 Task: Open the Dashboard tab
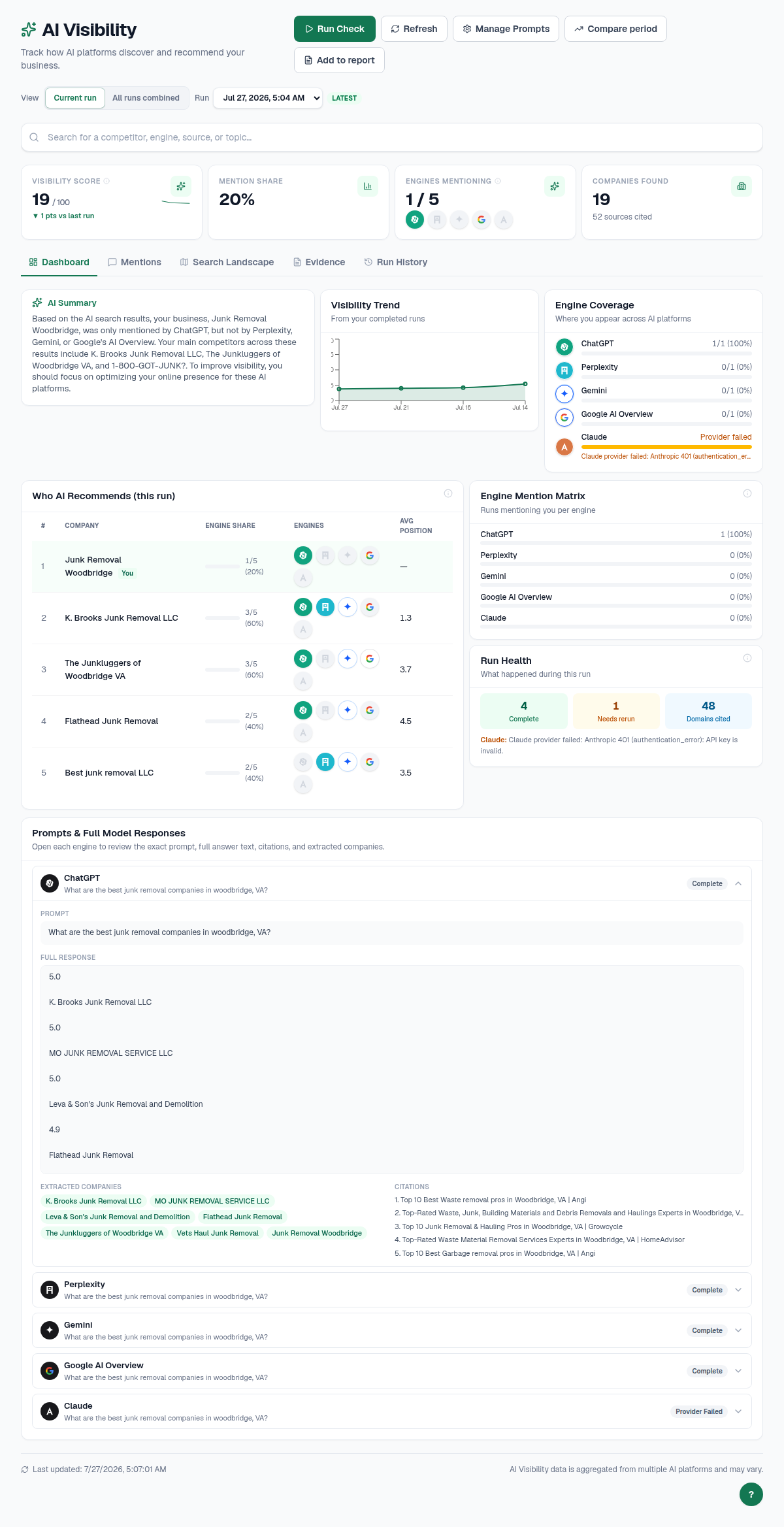click(59, 262)
